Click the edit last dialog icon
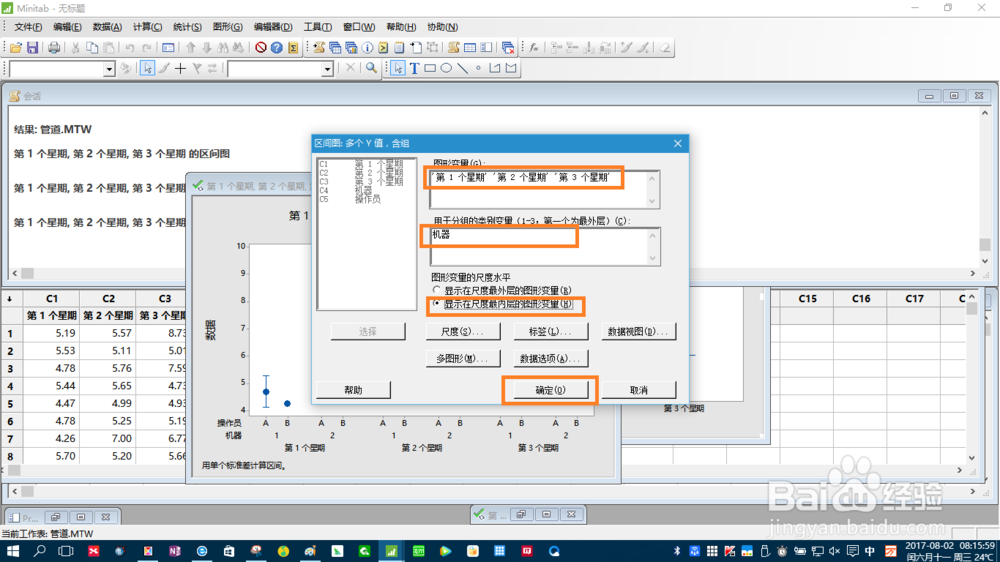Screen dimensions: 1000x562 pyautogui.click(x=168, y=48)
